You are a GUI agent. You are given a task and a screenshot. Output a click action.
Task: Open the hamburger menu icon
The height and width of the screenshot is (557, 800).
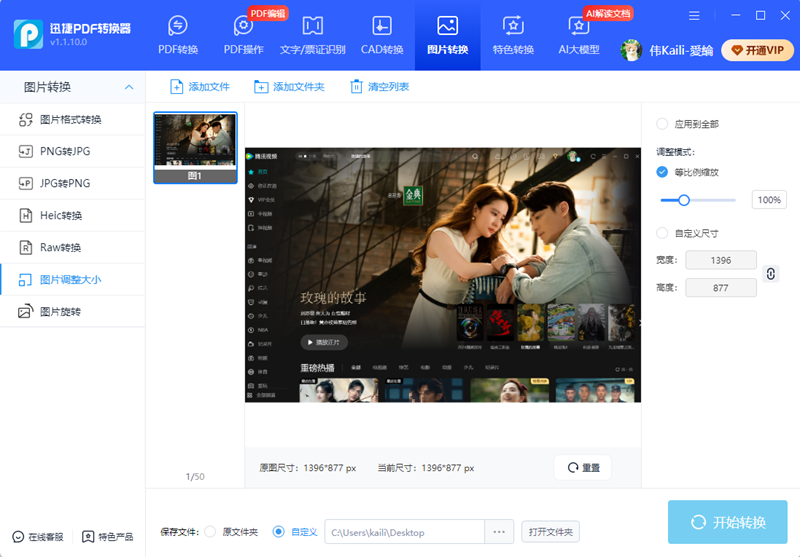[694, 16]
